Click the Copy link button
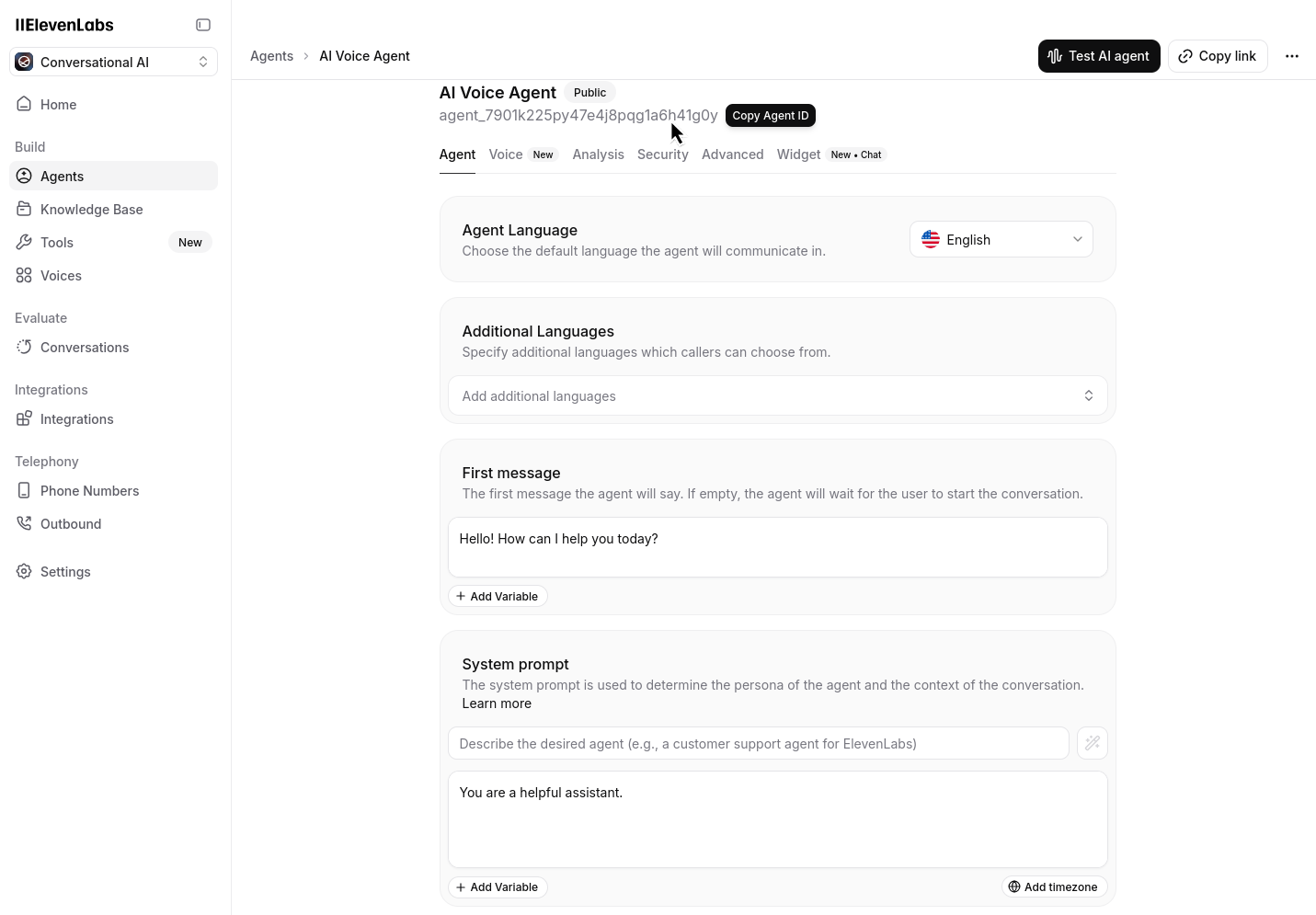Image resolution: width=1316 pixels, height=915 pixels. pyautogui.click(x=1218, y=56)
